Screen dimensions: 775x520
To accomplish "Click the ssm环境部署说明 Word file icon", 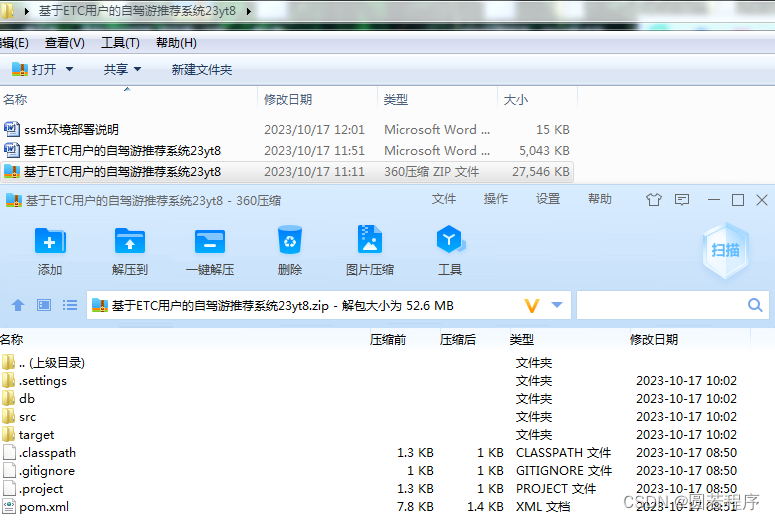I will [x=12, y=129].
